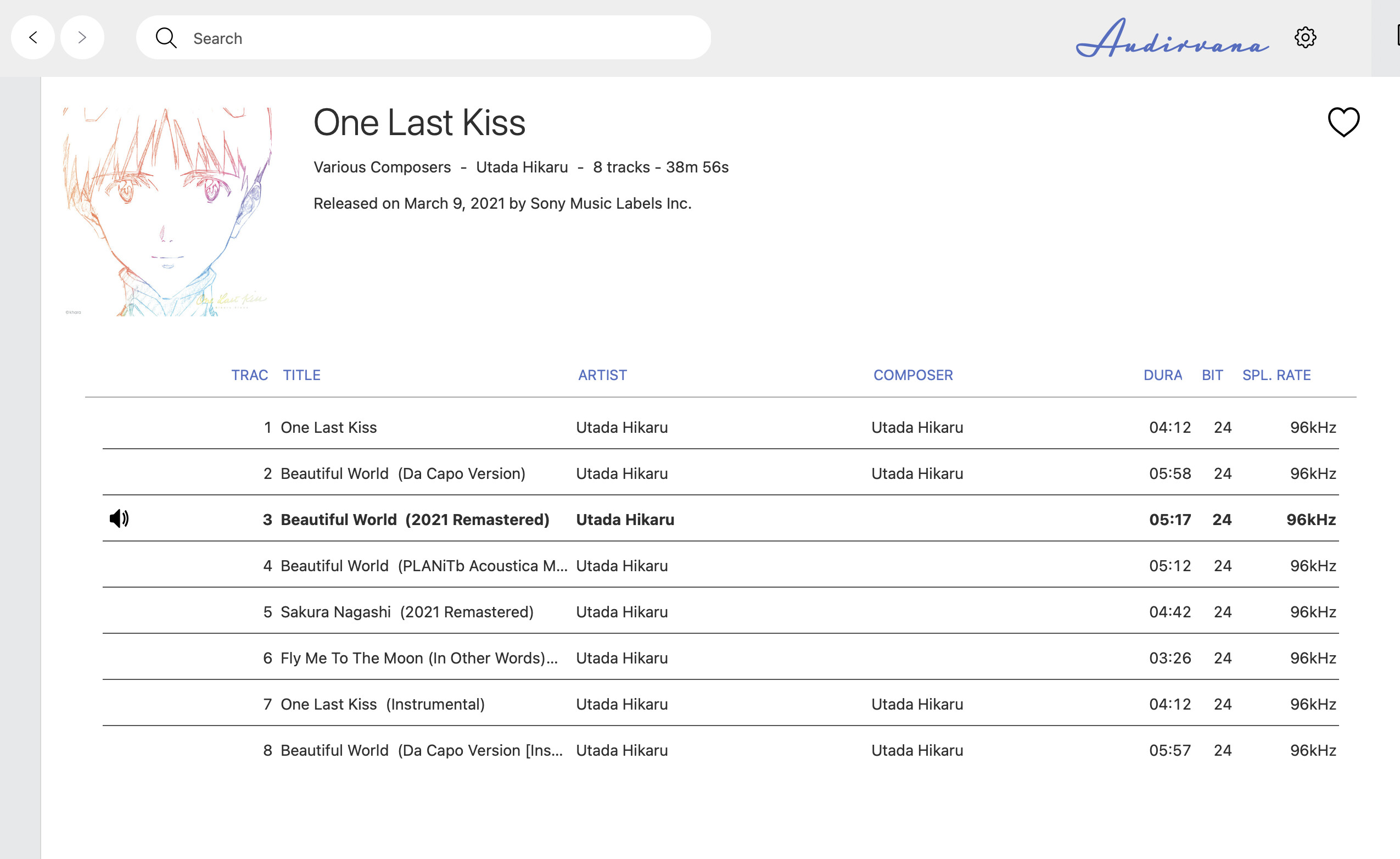Click the SPL. RATE column header
Screen dimensions: 1400x859
pos(1276,375)
